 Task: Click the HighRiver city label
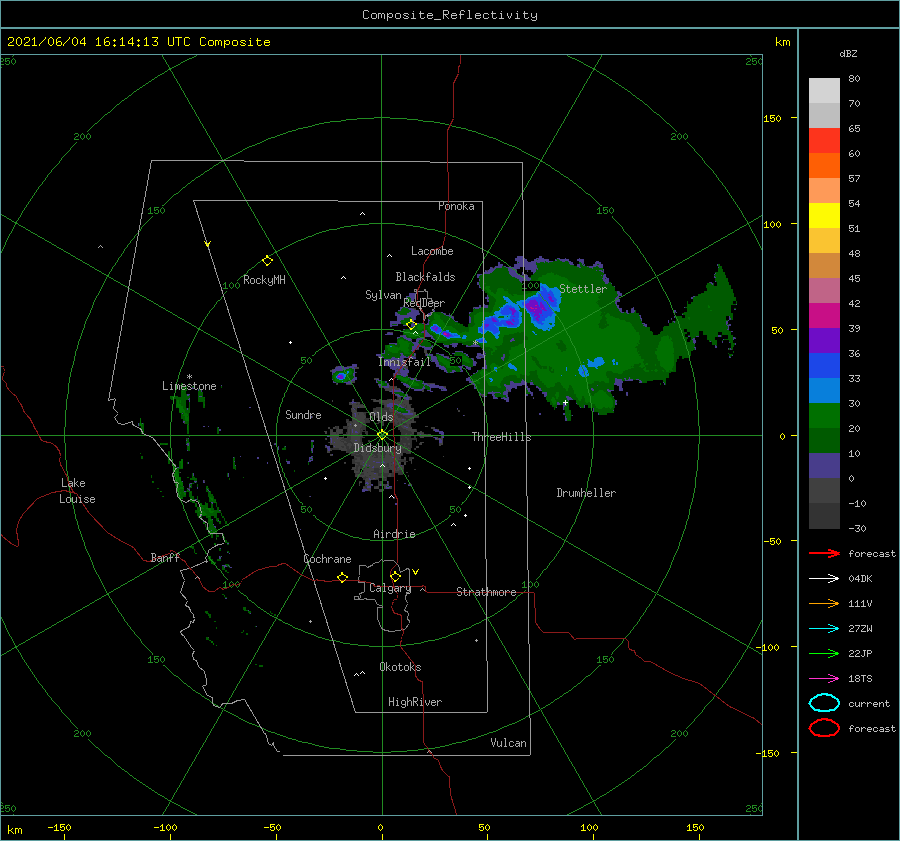415,702
